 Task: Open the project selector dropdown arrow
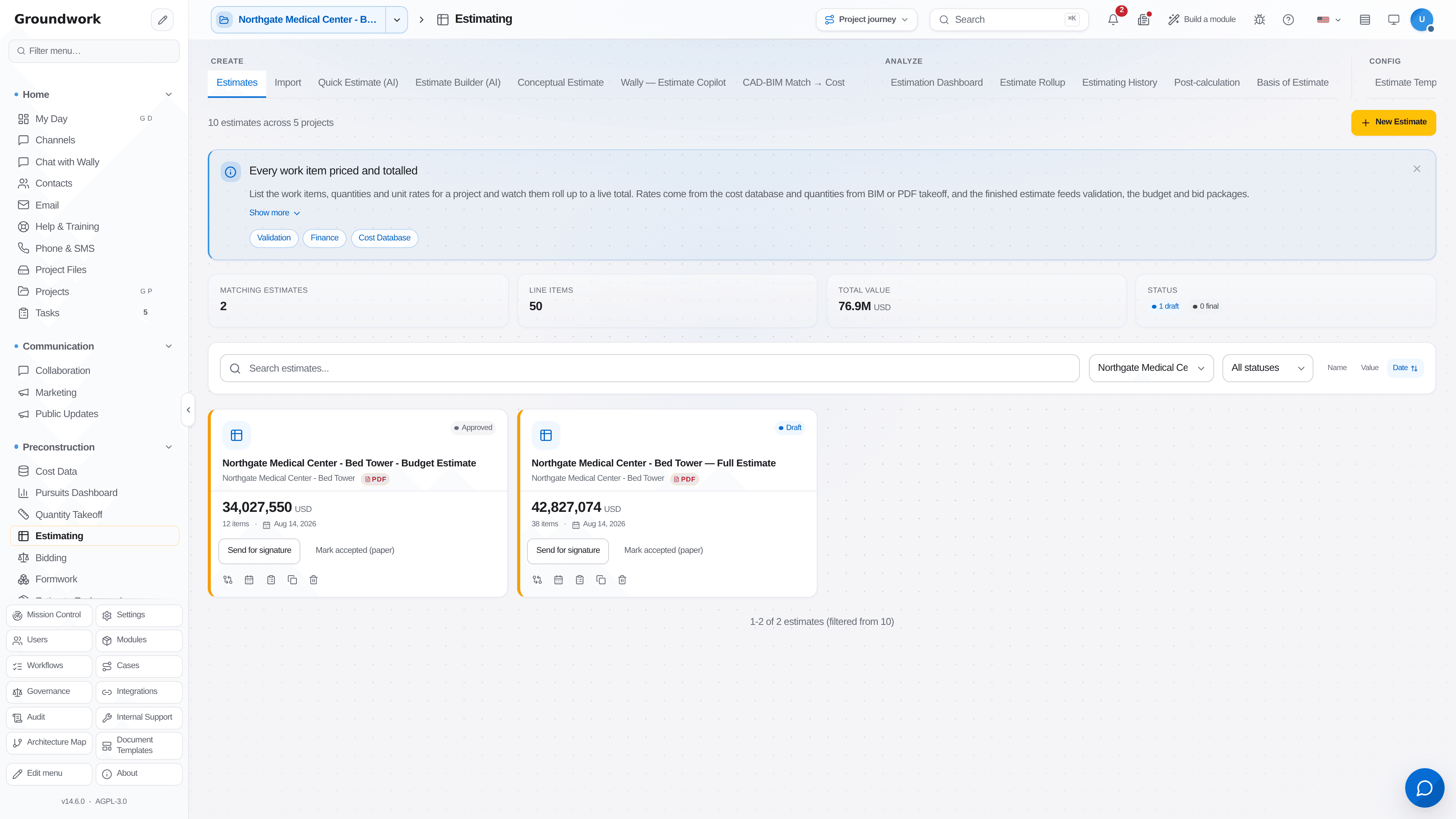(x=397, y=20)
